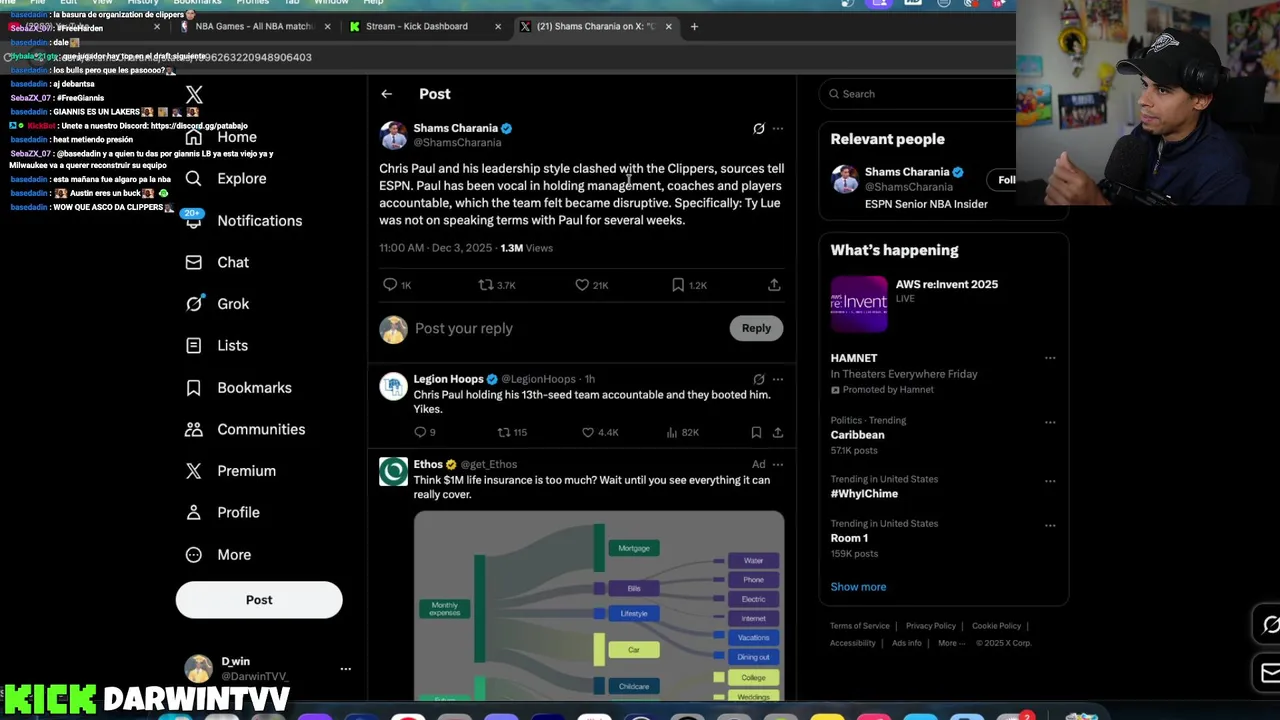Screen dimensions: 1280x720
Task: Switch to the NBA Games browser tab
Action: click(x=255, y=26)
